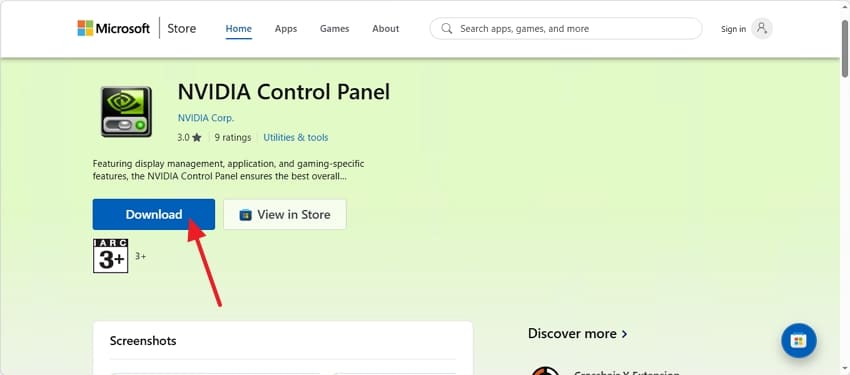Click the 3.0 star rating
Image resolution: width=850 pixels, height=375 pixels.
tap(189, 138)
